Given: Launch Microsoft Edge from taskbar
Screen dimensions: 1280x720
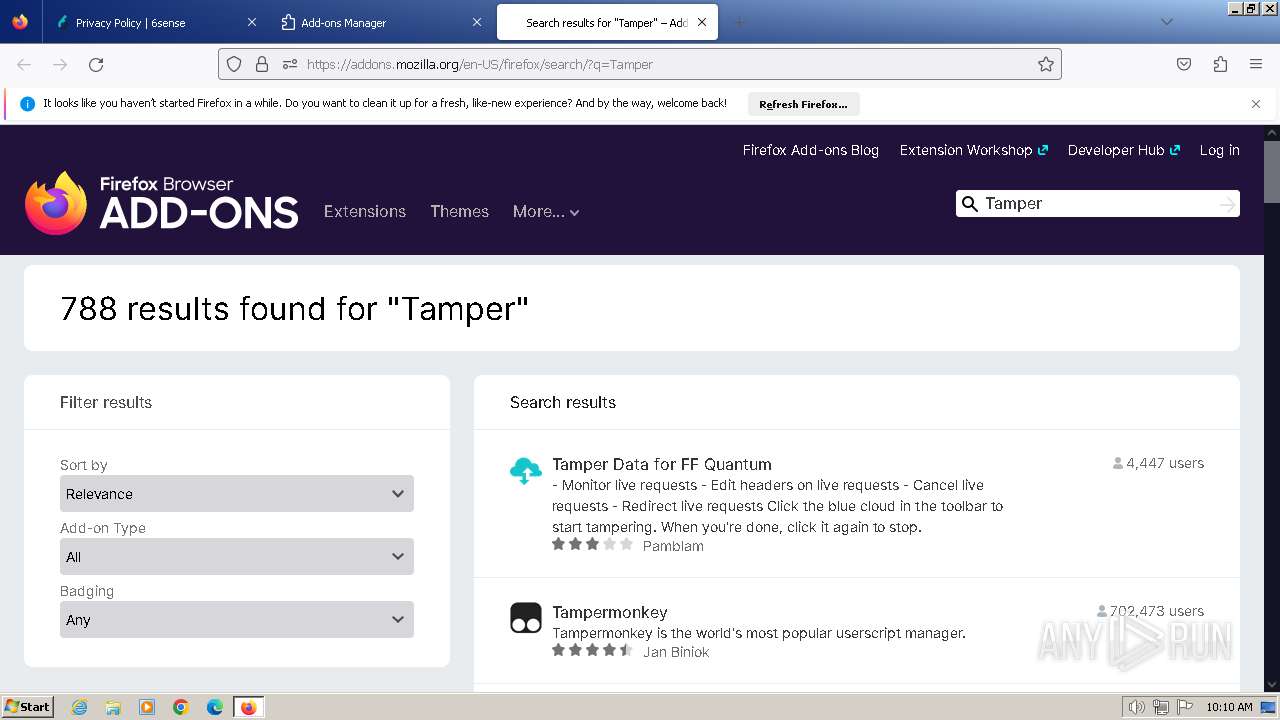Looking at the screenshot, I should click(x=215, y=707).
